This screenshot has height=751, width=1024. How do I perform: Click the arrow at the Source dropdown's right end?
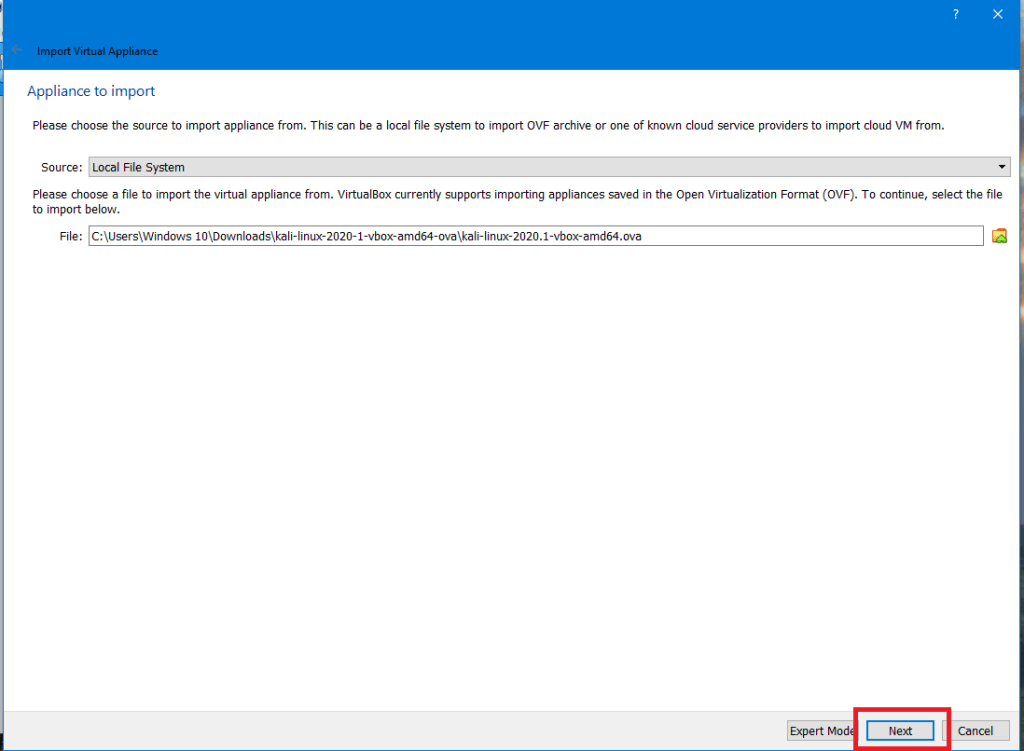(x=1002, y=167)
